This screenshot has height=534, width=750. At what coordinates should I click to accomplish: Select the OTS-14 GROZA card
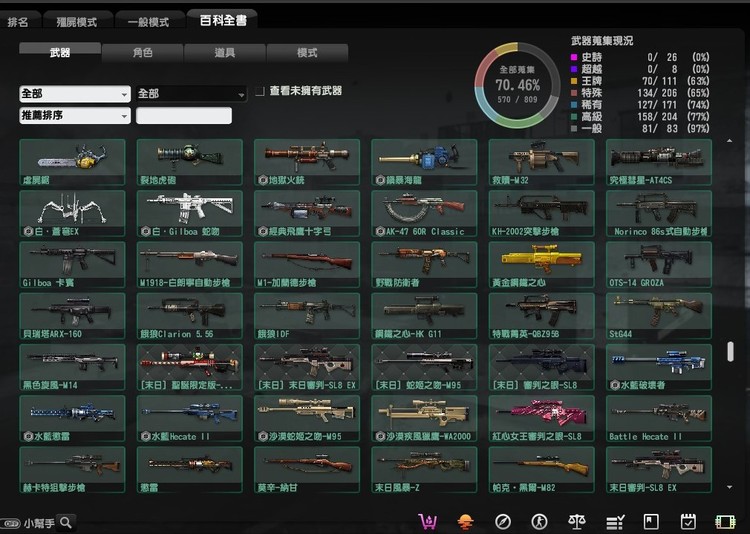pos(659,265)
